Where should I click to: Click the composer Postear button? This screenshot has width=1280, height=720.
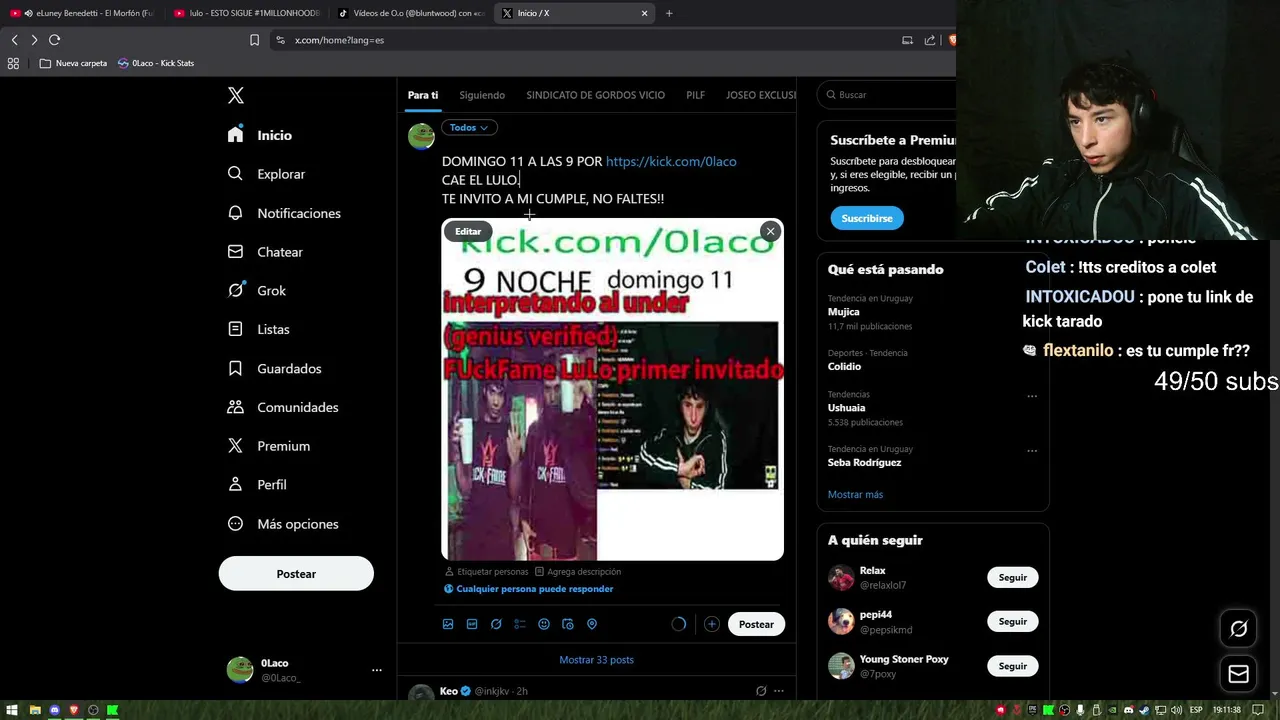[x=756, y=624]
